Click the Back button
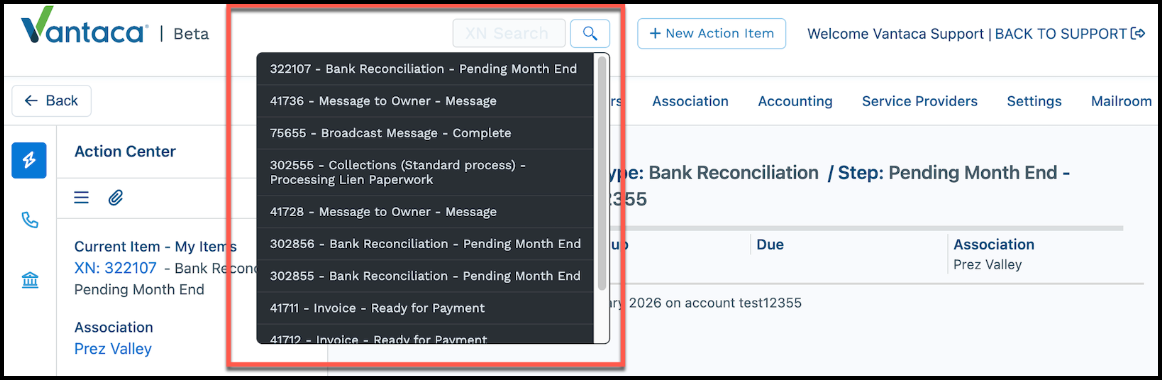This screenshot has height=380, width=1162. [51, 101]
